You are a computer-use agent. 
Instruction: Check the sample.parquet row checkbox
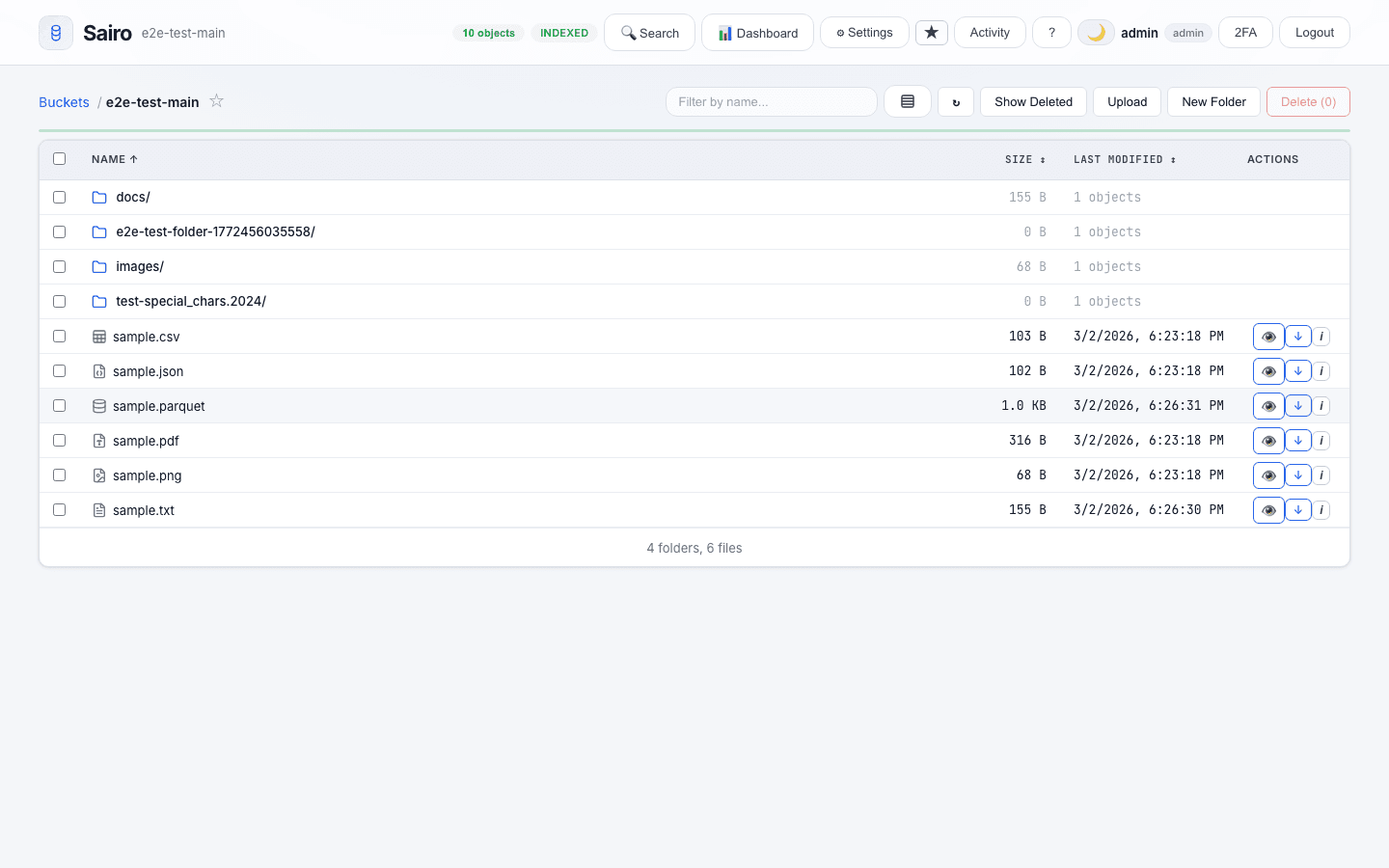60,405
